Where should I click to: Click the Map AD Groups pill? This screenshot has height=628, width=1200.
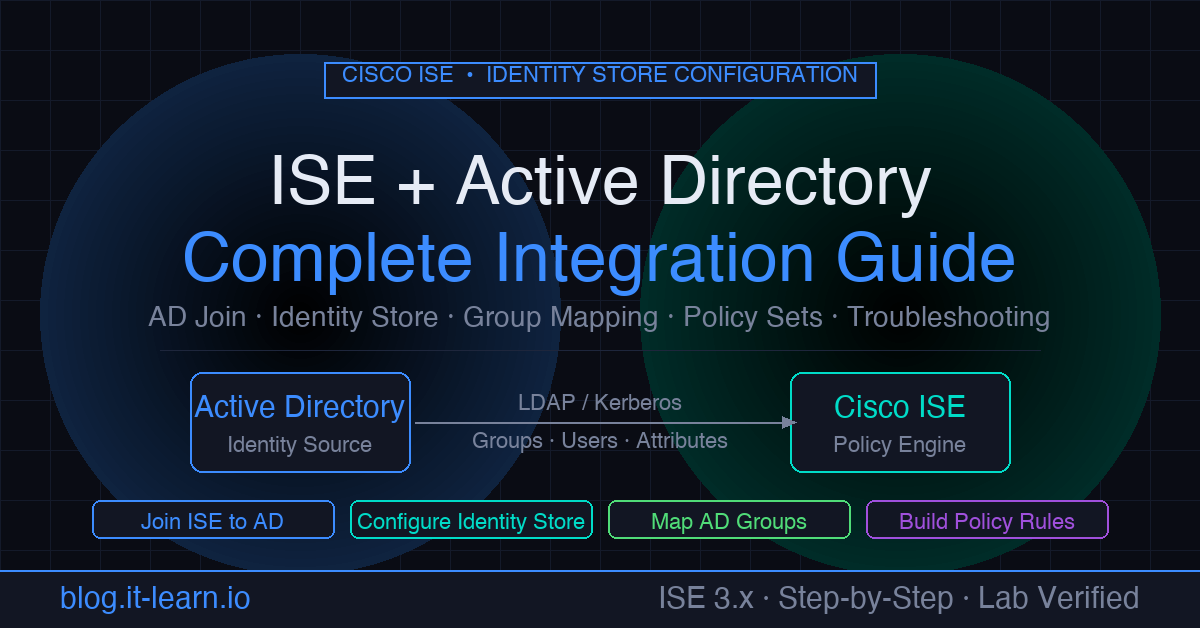point(729,520)
